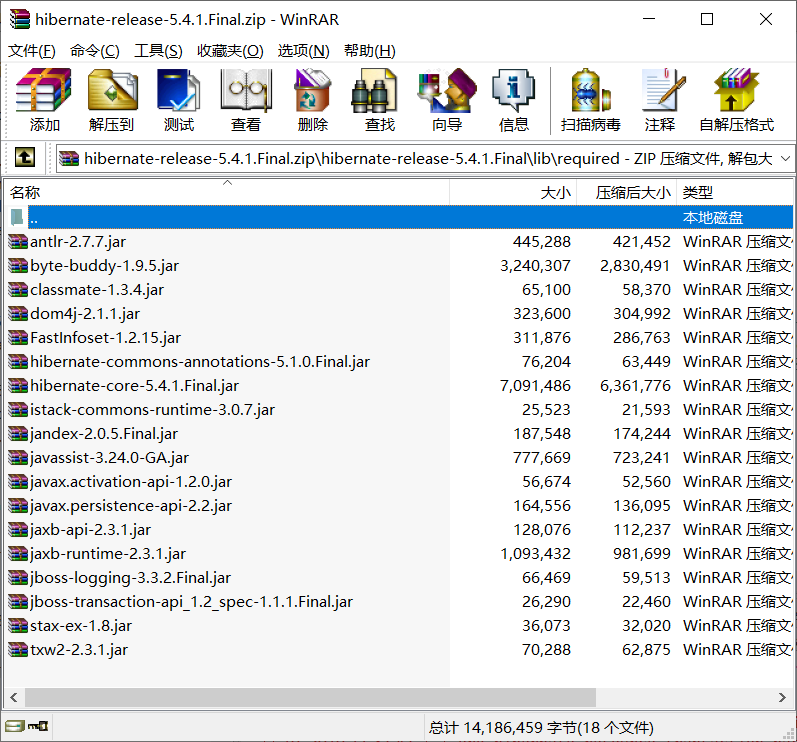The width and height of the screenshot is (797, 742).
Task: Open the 命令(C) menu
Action: [x=95, y=51]
